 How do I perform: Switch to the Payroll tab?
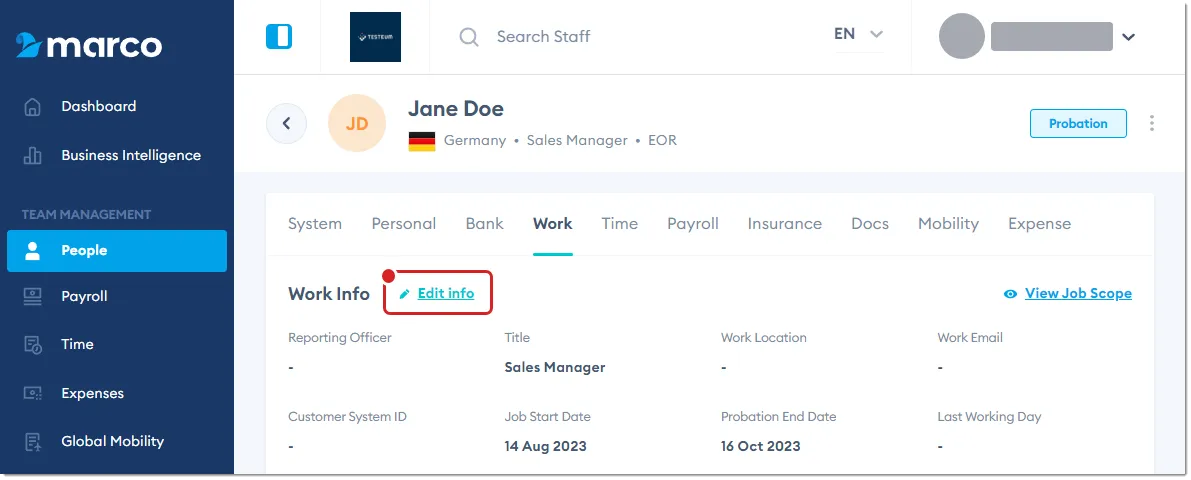pyautogui.click(x=693, y=224)
